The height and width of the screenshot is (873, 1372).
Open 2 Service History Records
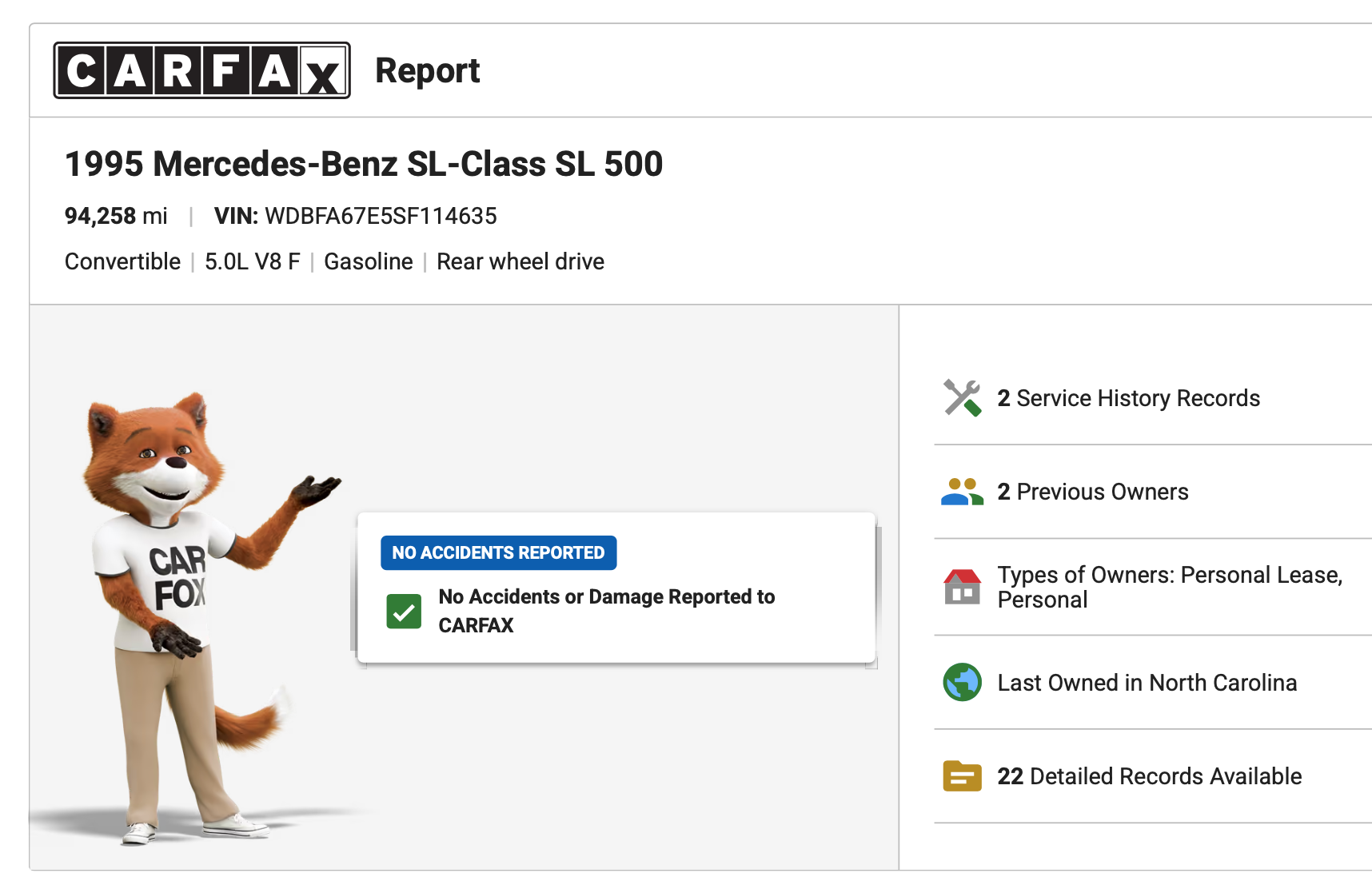[x=1128, y=398]
